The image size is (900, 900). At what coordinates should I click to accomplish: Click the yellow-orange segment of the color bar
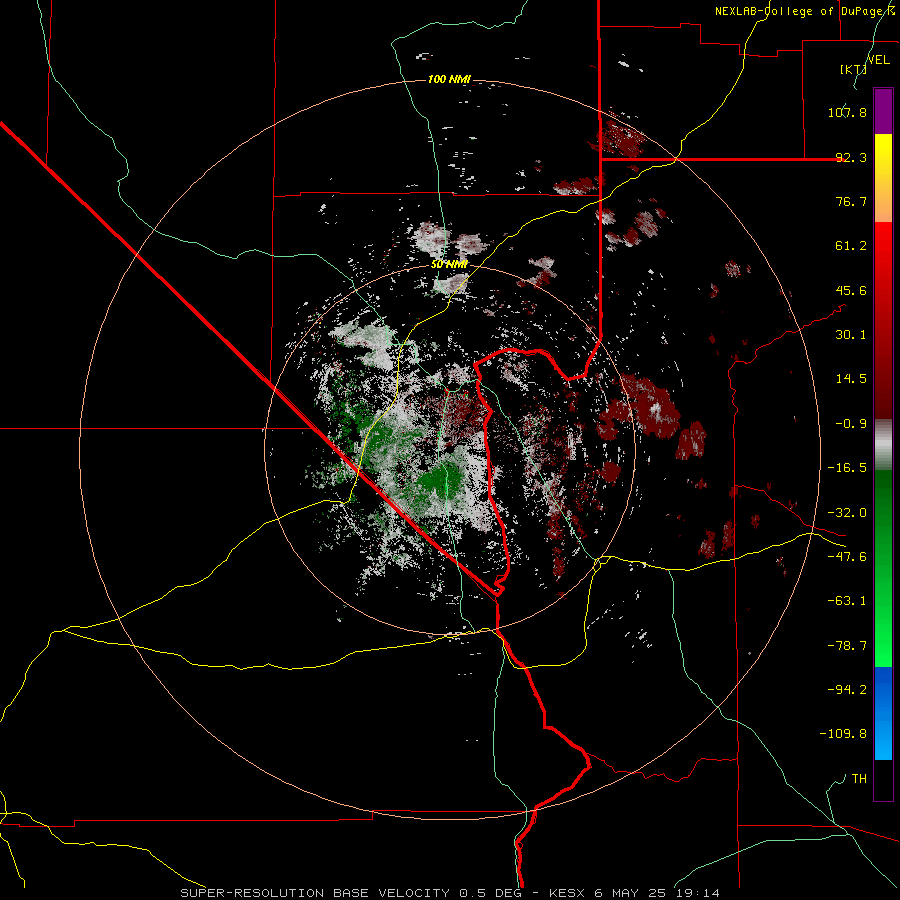click(883, 178)
